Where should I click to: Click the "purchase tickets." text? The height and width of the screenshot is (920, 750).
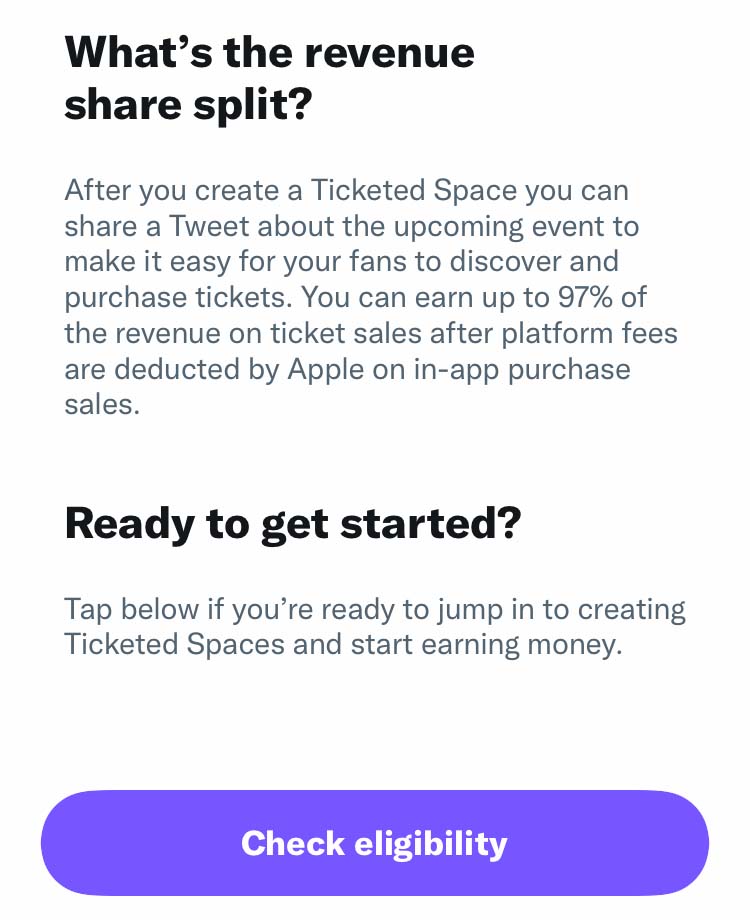pyautogui.click(x=178, y=298)
